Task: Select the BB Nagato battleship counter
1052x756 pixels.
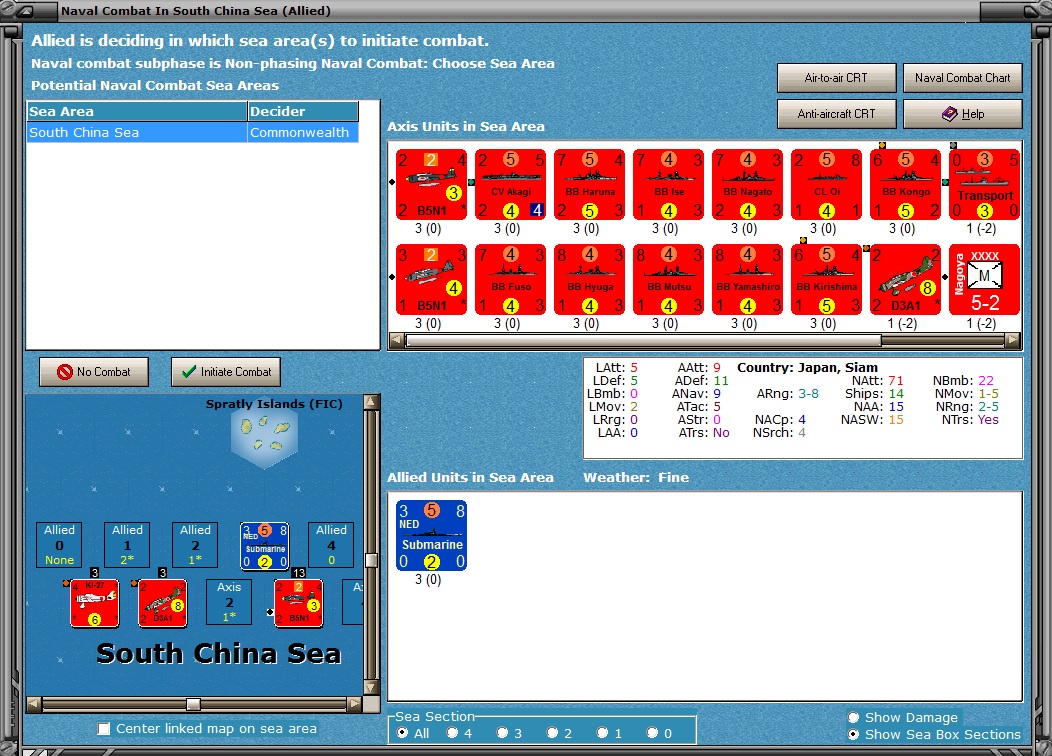Action: (747, 184)
